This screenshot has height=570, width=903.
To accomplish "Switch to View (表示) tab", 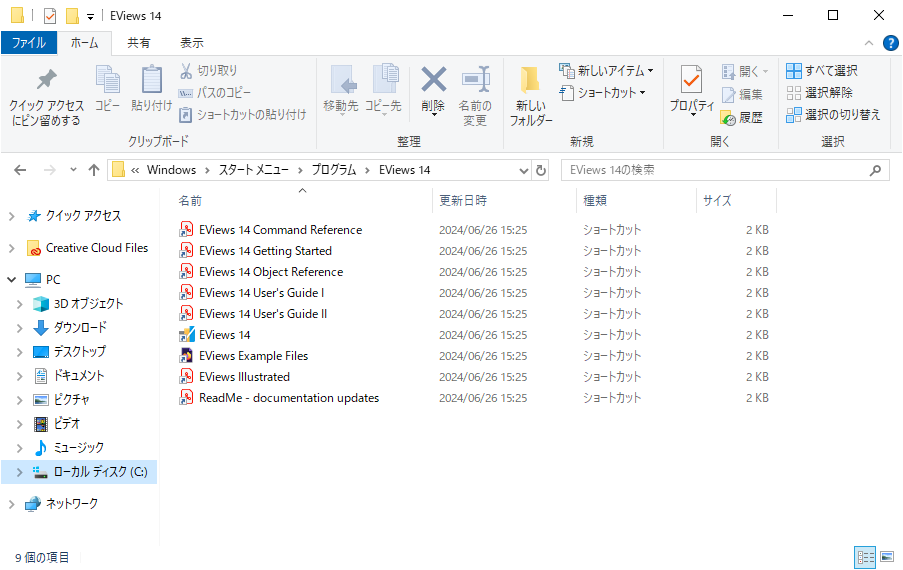I will pos(192,43).
